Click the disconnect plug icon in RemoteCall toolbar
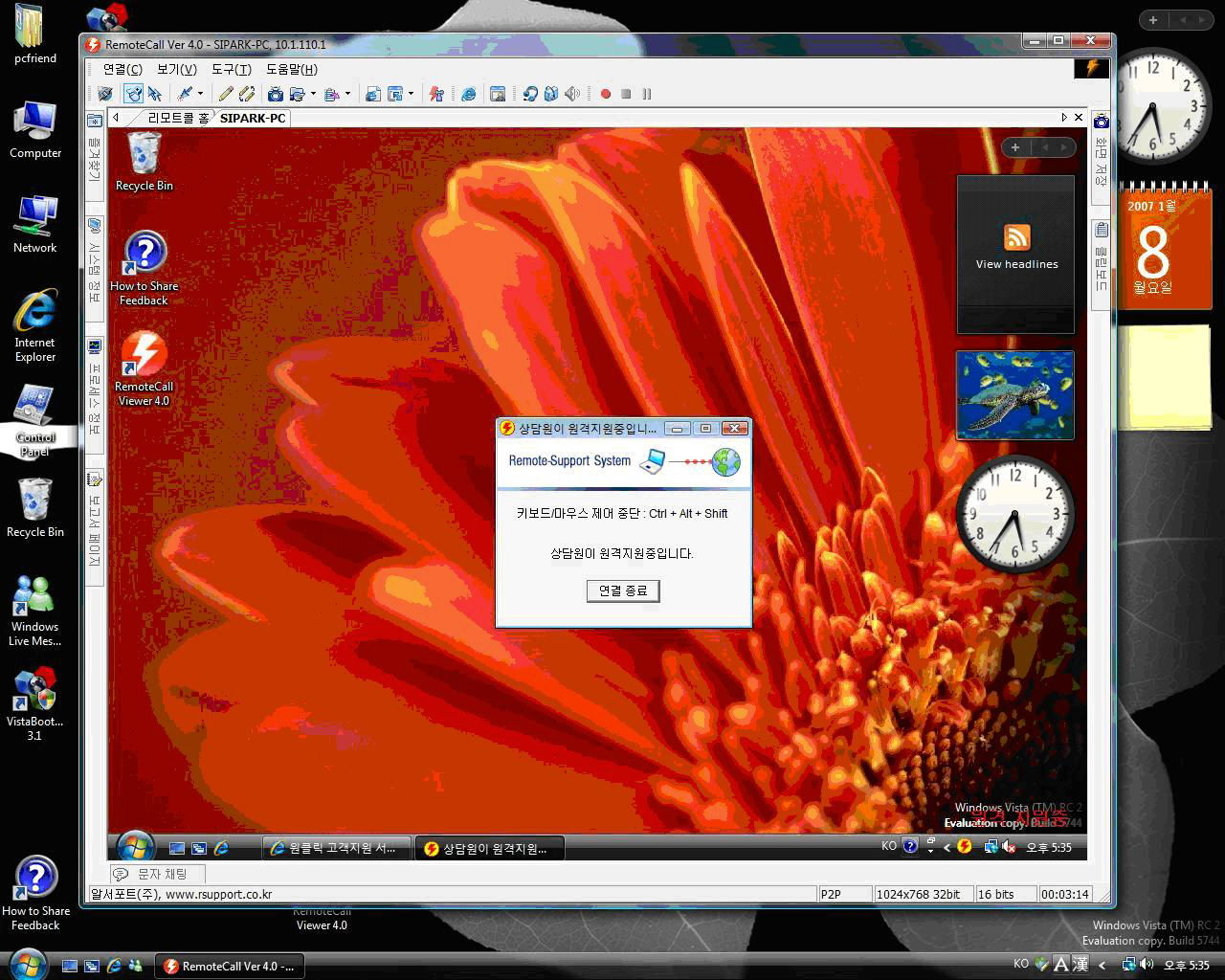Image resolution: width=1225 pixels, height=980 pixels. 104,94
